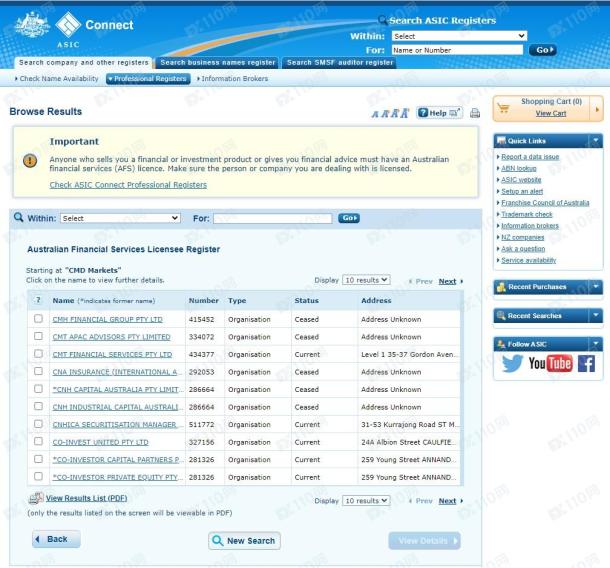Click the Facebook icon
This screenshot has width=610, height=568.
(x=586, y=364)
